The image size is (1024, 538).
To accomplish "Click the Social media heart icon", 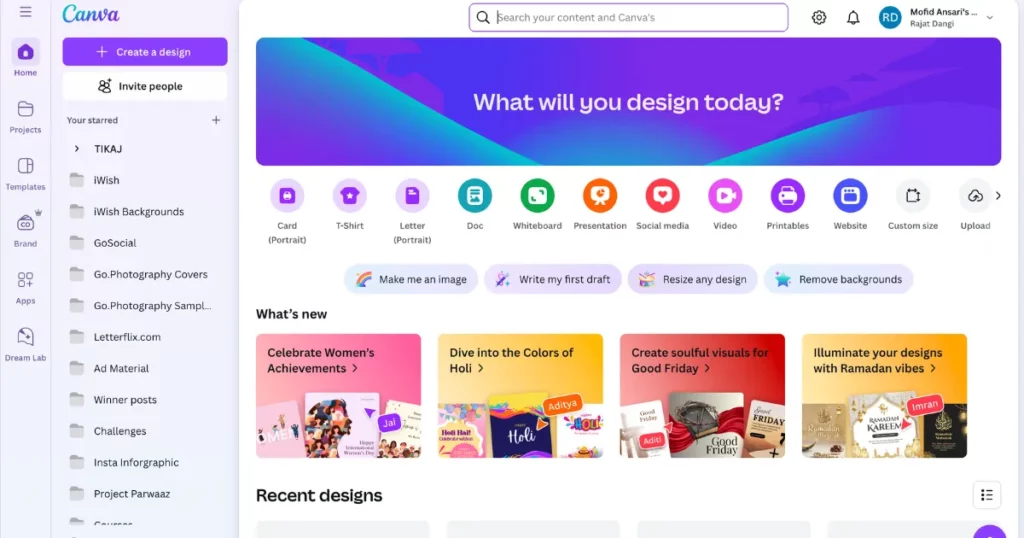I will (662, 195).
